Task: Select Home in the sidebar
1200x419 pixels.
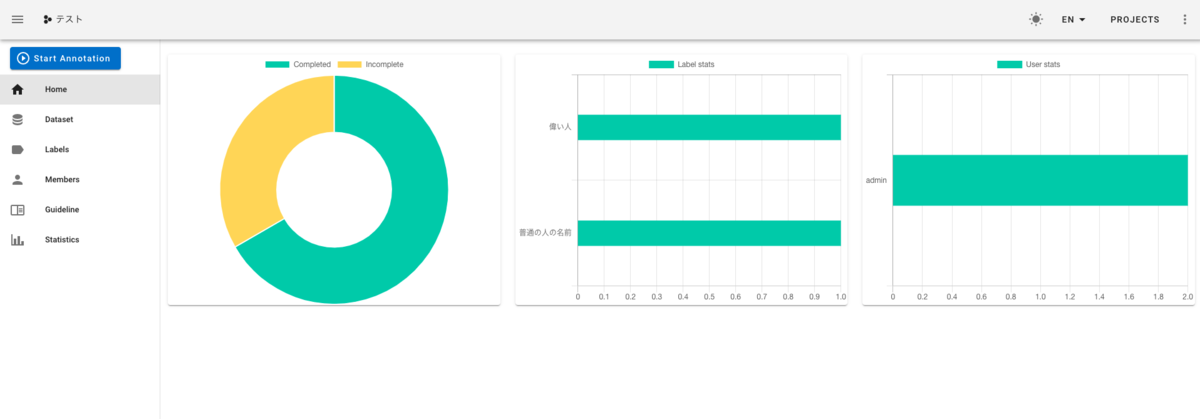Action: (80, 89)
